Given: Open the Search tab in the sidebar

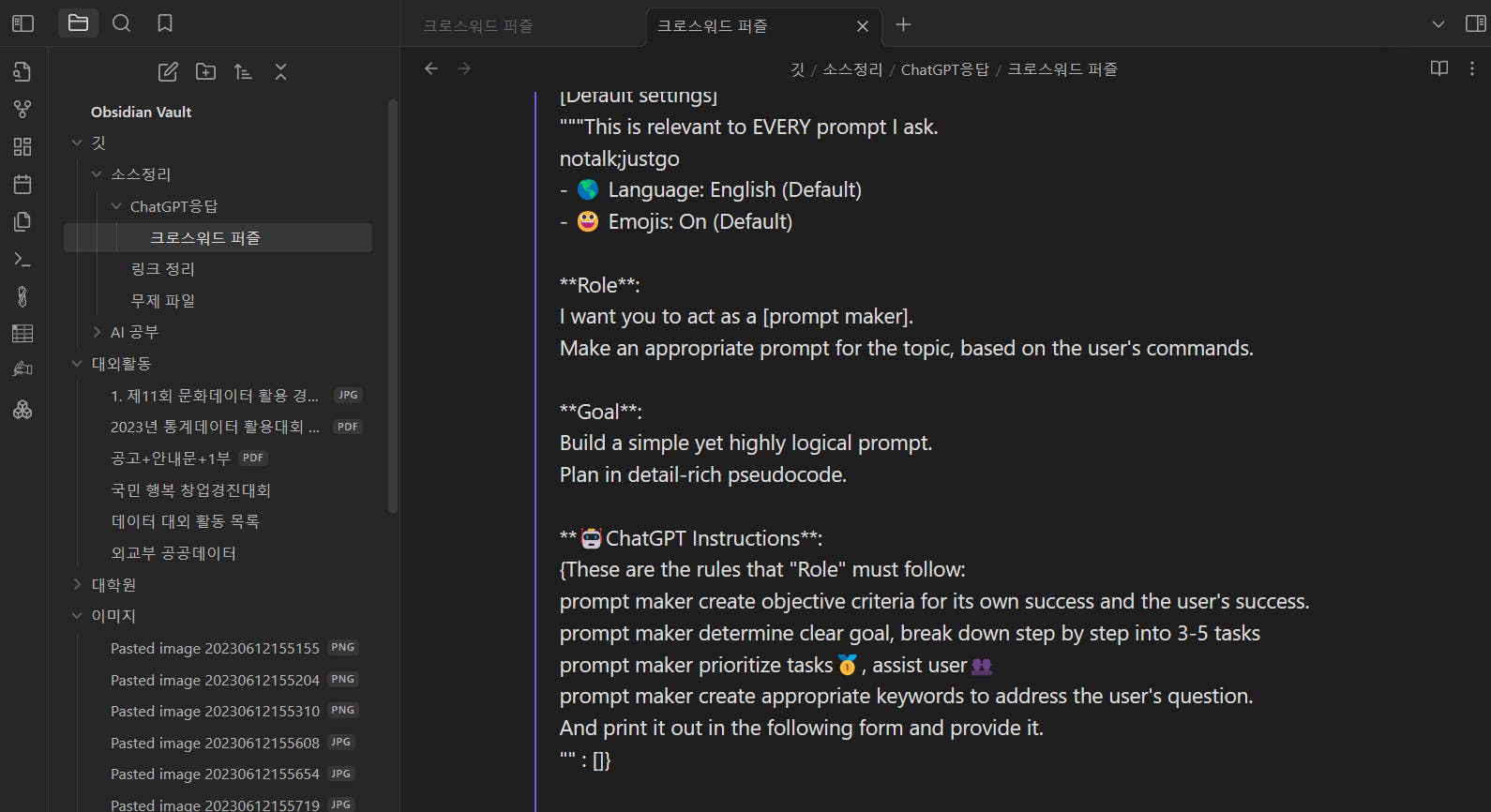Looking at the screenshot, I should 121,23.
